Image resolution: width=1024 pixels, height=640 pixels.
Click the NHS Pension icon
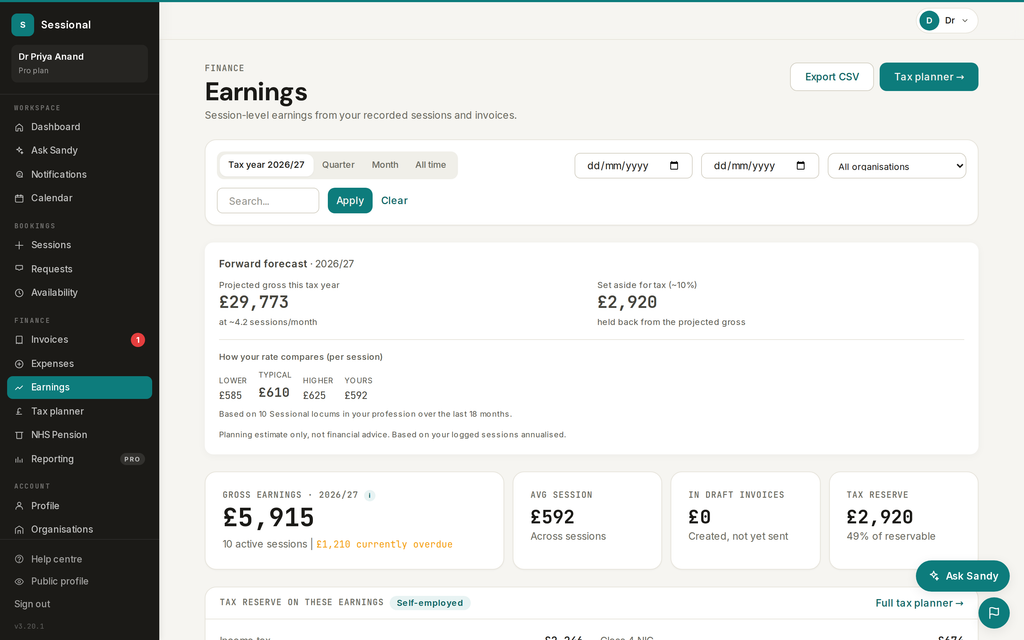(x=19, y=435)
